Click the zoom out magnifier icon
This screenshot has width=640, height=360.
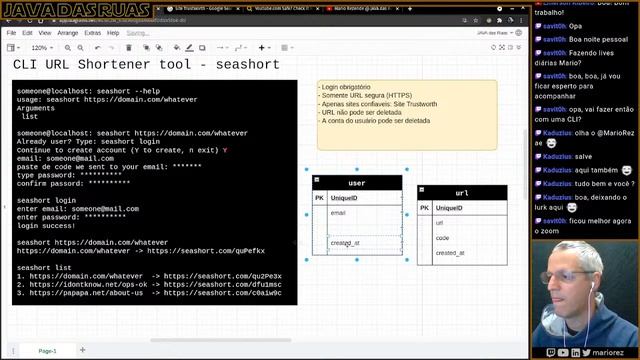tap(80, 48)
